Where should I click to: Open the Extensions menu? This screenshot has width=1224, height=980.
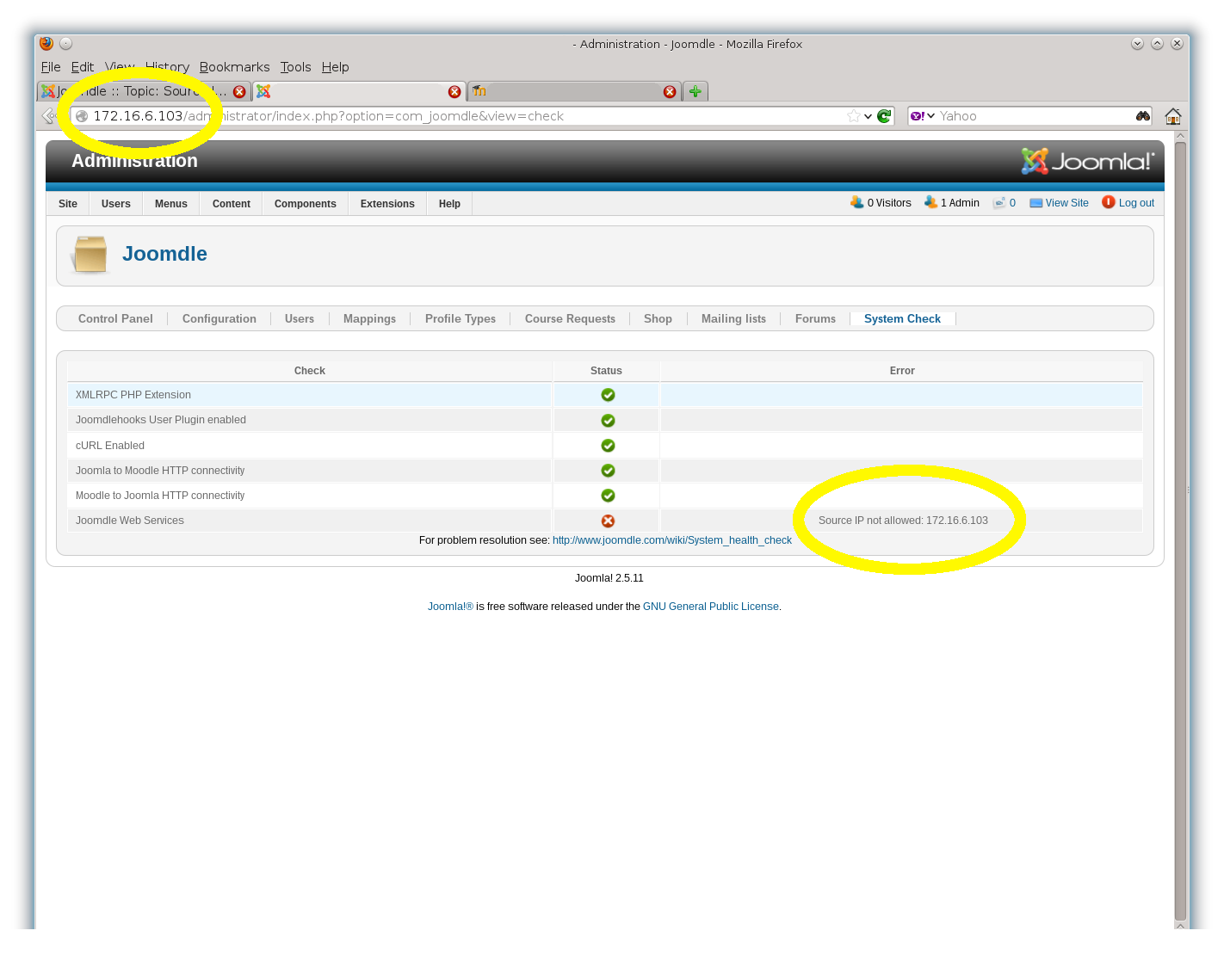[x=387, y=204]
